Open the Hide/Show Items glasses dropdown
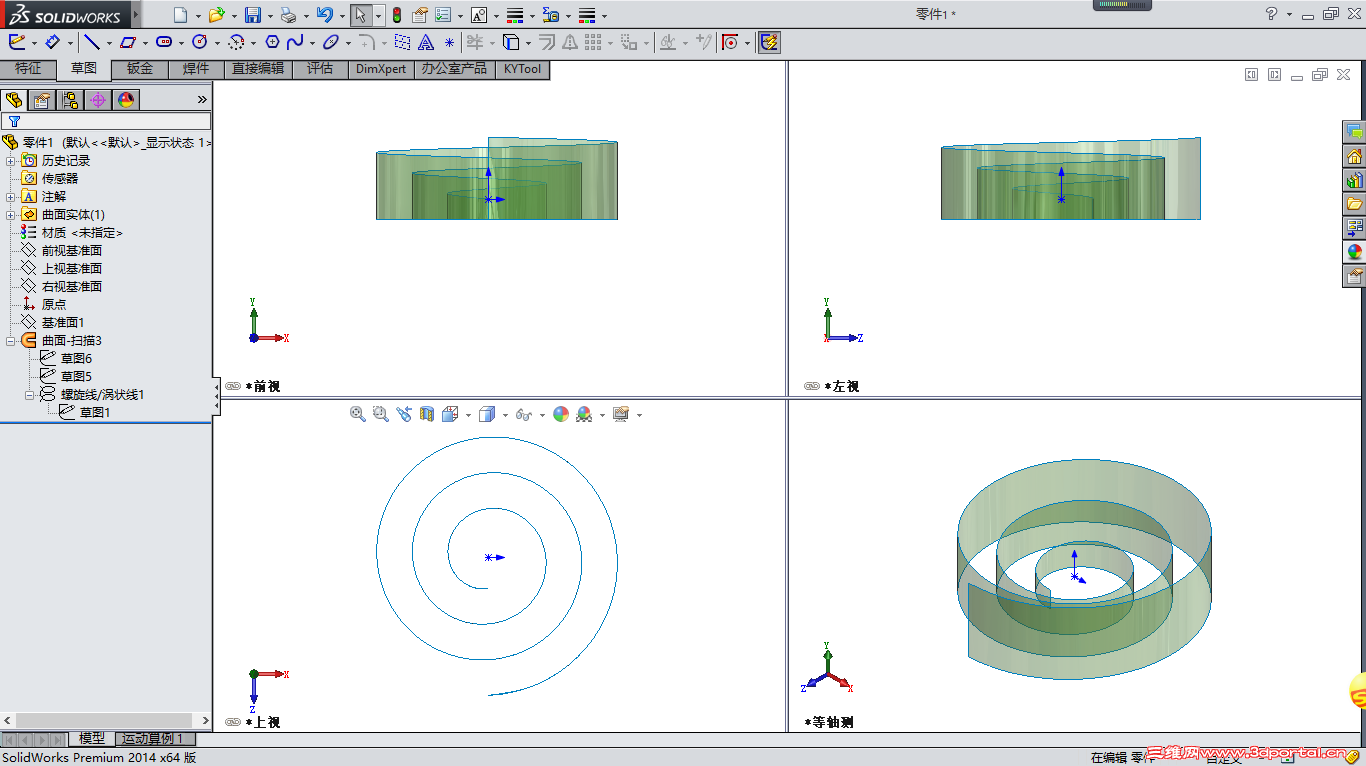Image resolution: width=1366 pixels, height=766 pixels. coord(542,415)
